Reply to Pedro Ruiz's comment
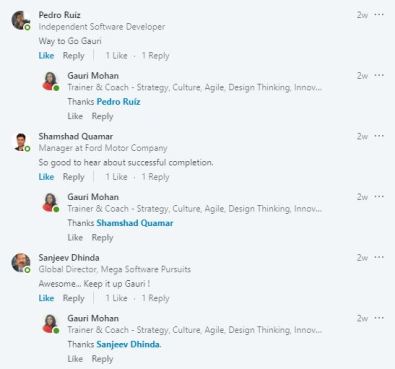This screenshot has width=395, height=369. (x=73, y=56)
